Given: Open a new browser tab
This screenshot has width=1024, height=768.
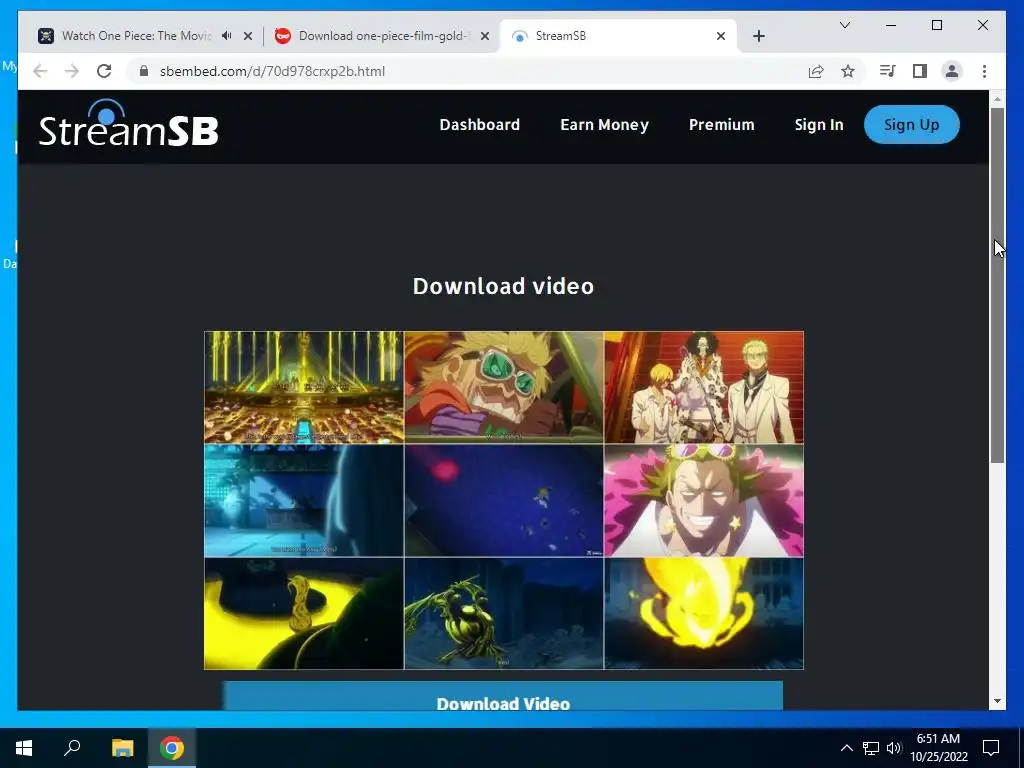Looking at the screenshot, I should pos(758,36).
